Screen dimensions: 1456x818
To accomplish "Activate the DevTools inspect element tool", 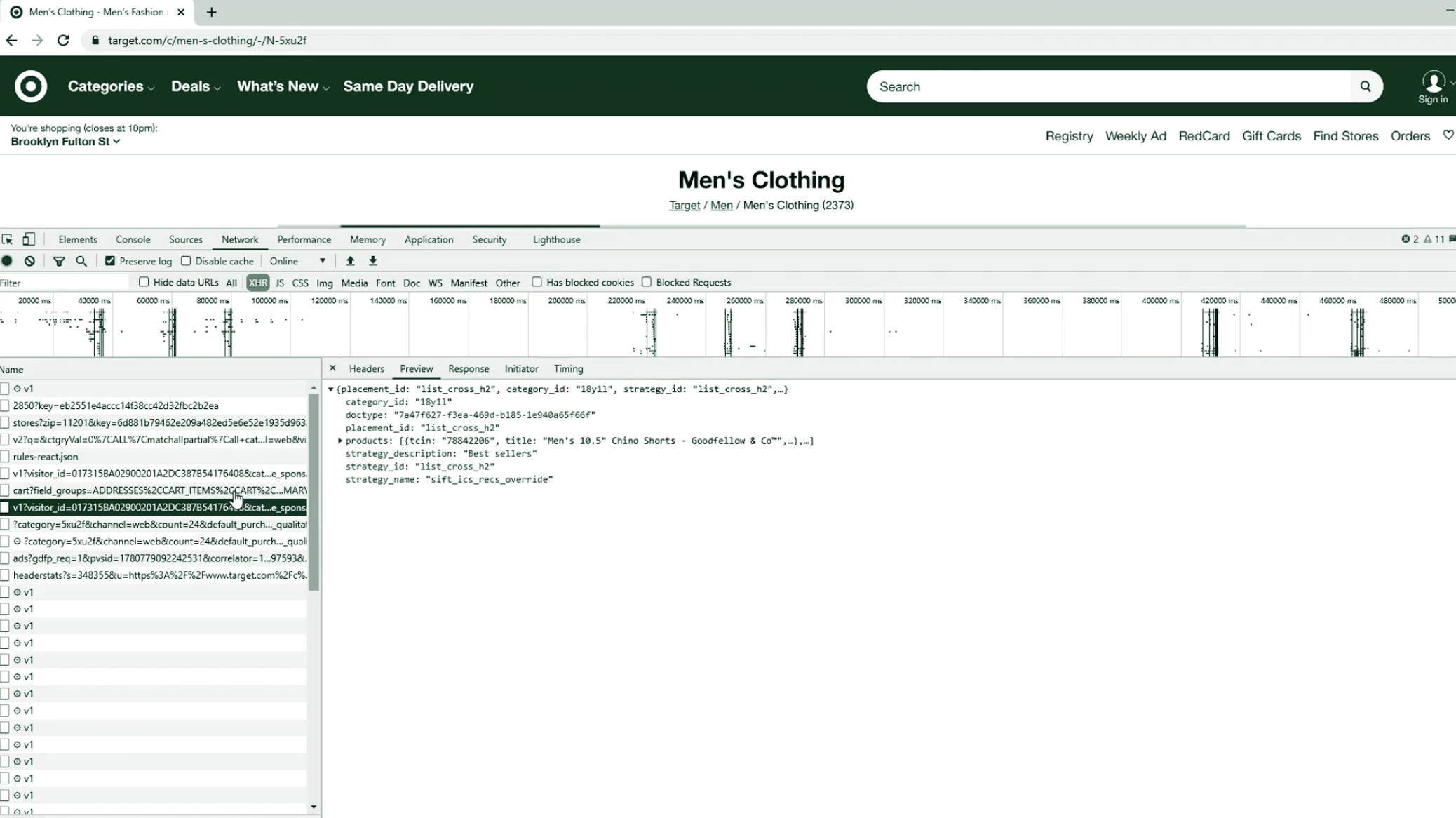I will [x=8, y=239].
